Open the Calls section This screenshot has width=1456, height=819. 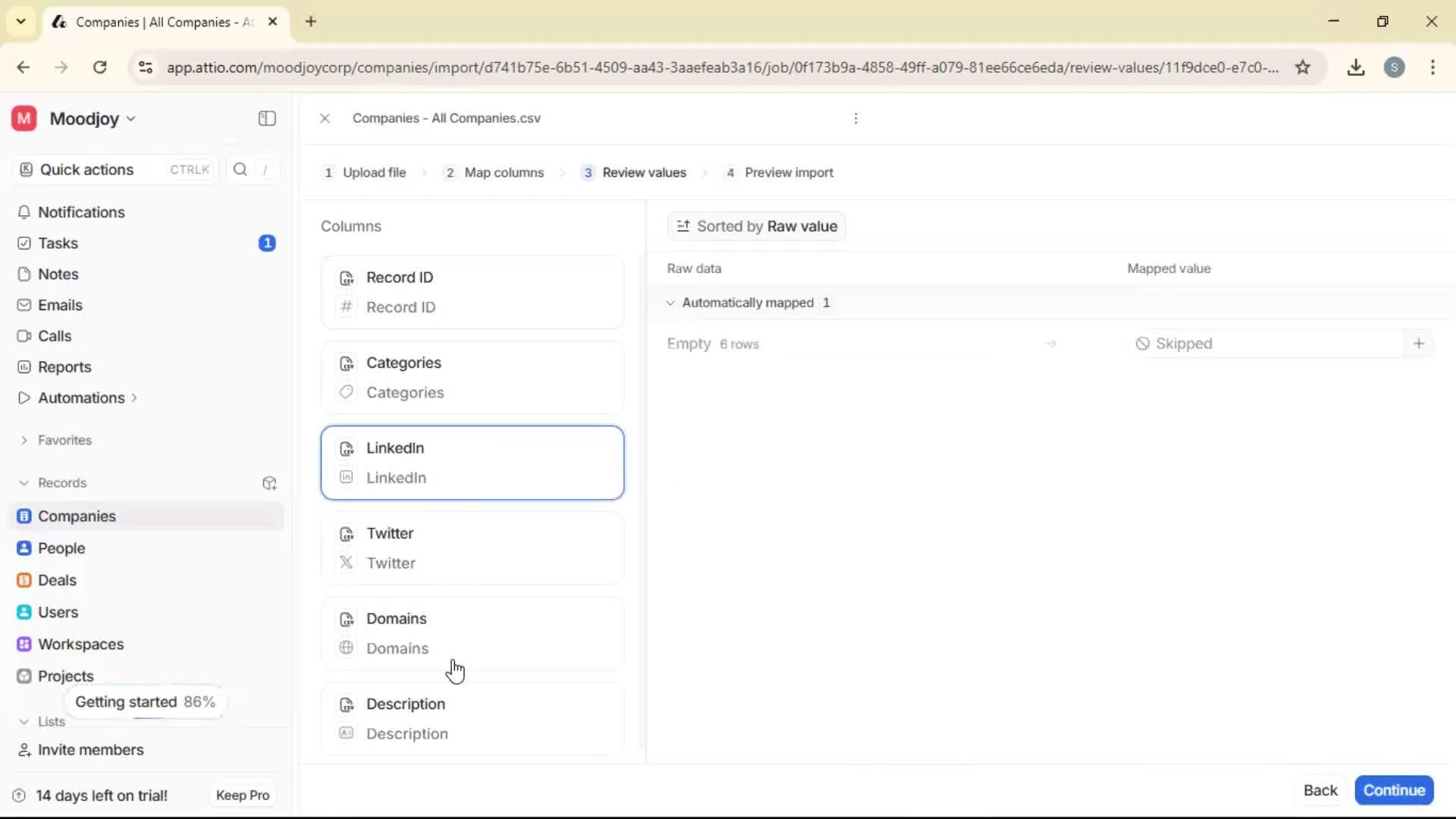pyautogui.click(x=54, y=336)
